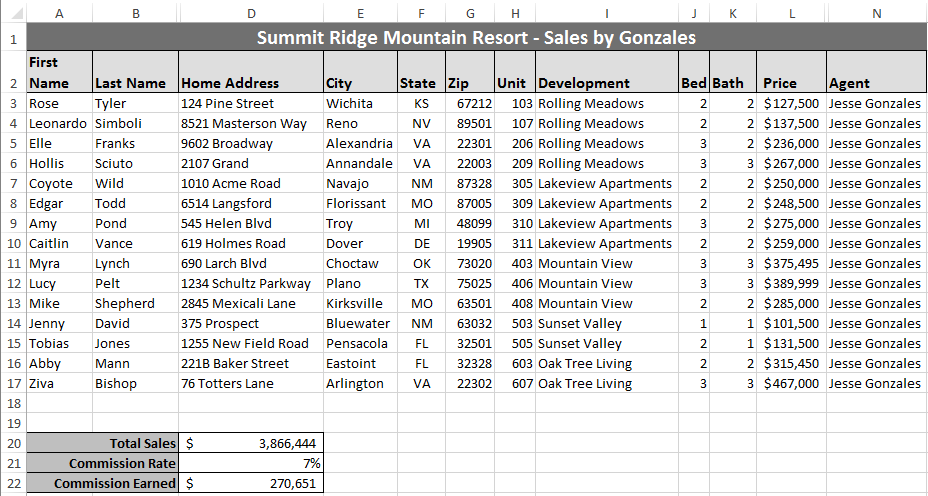
Task: Select state cell TX
Action: [x=421, y=284]
